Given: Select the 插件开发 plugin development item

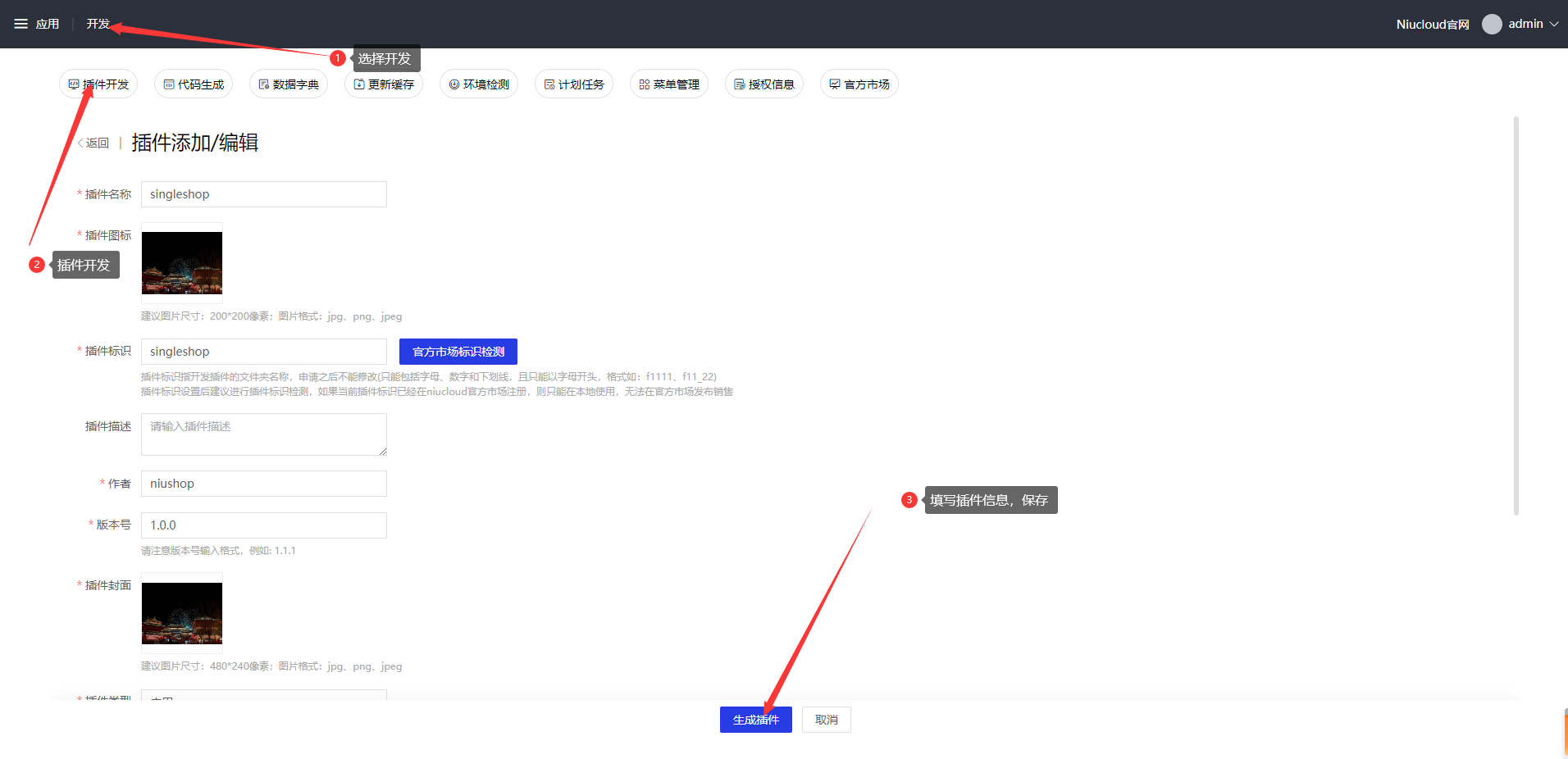Looking at the screenshot, I should pyautogui.click(x=98, y=84).
